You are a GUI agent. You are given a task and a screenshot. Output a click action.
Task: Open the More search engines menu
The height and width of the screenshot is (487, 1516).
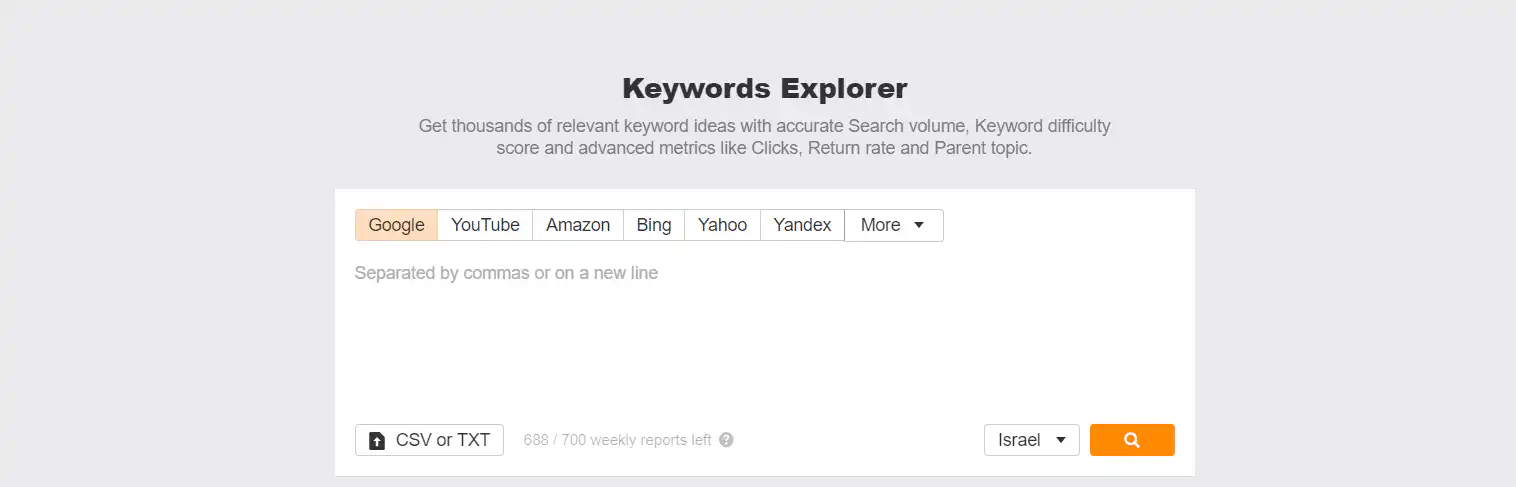pyautogui.click(x=893, y=225)
